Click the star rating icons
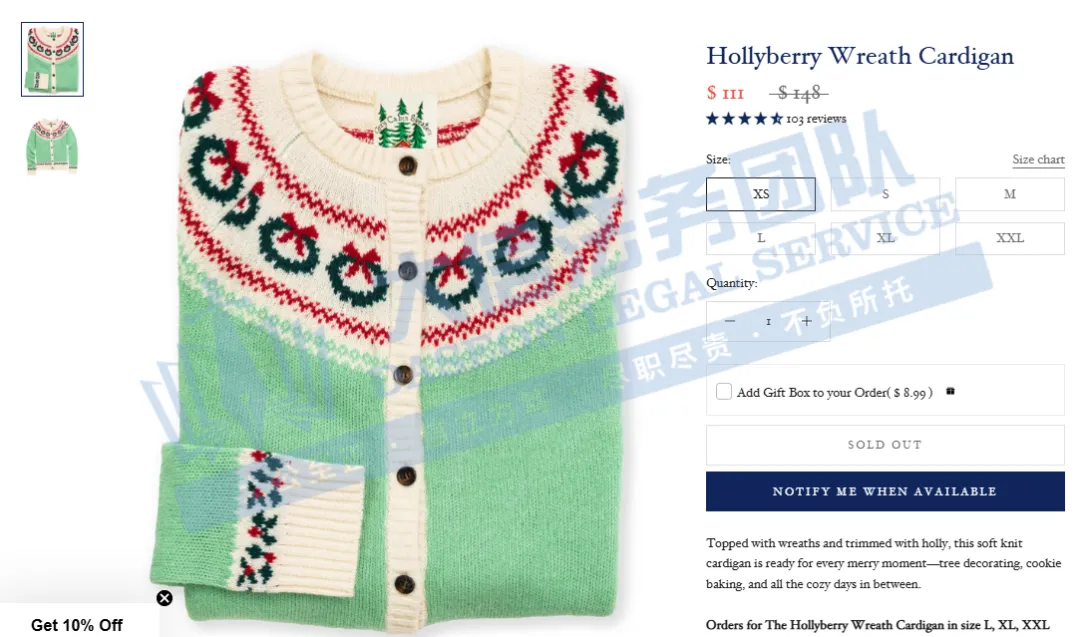1080x637 pixels. pos(745,118)
